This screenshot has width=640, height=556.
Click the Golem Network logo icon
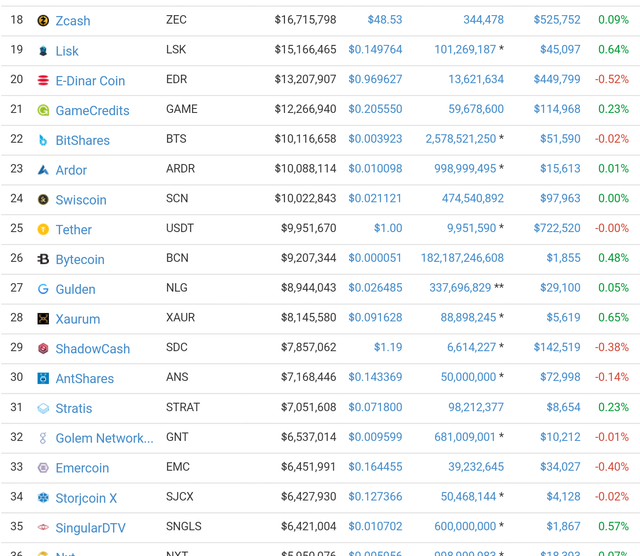click(43, 438)
